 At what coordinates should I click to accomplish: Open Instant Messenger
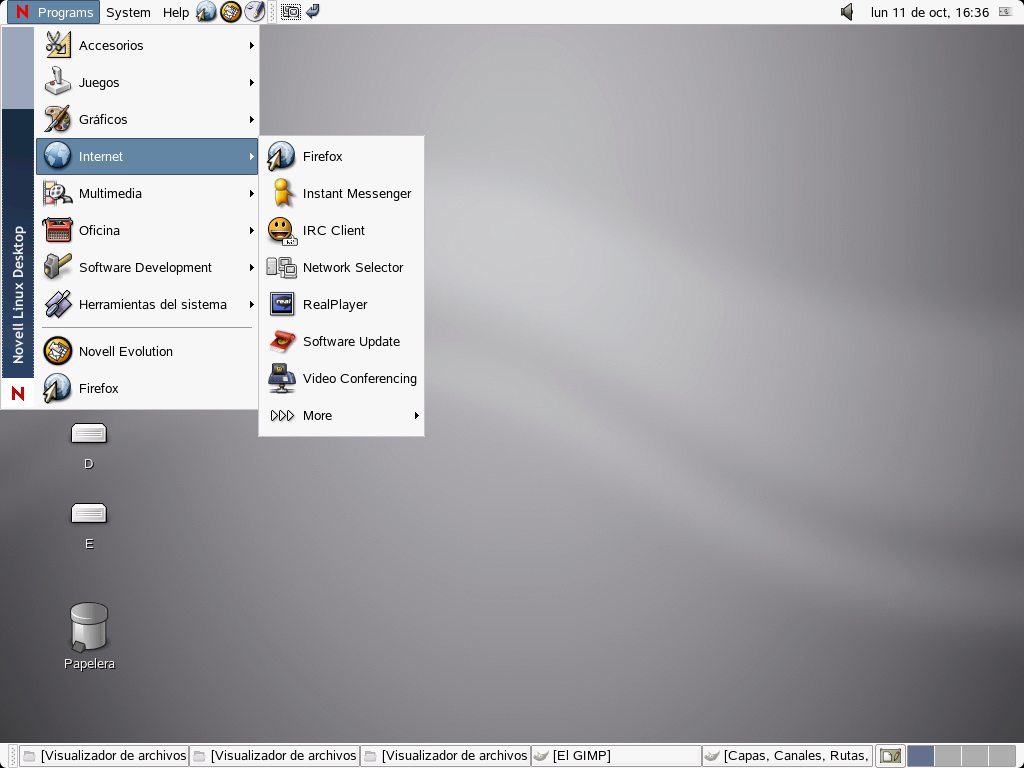tap(356, 193)
